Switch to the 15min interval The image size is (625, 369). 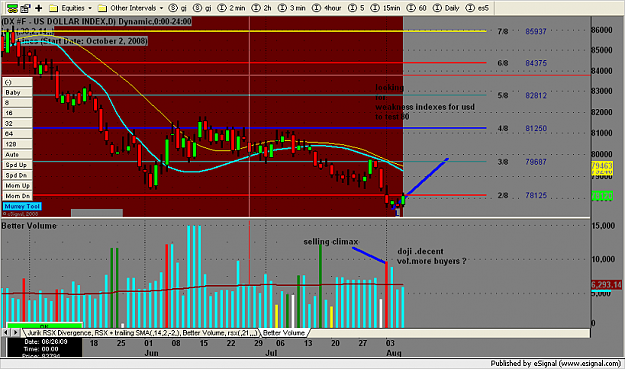click(385, 8)
